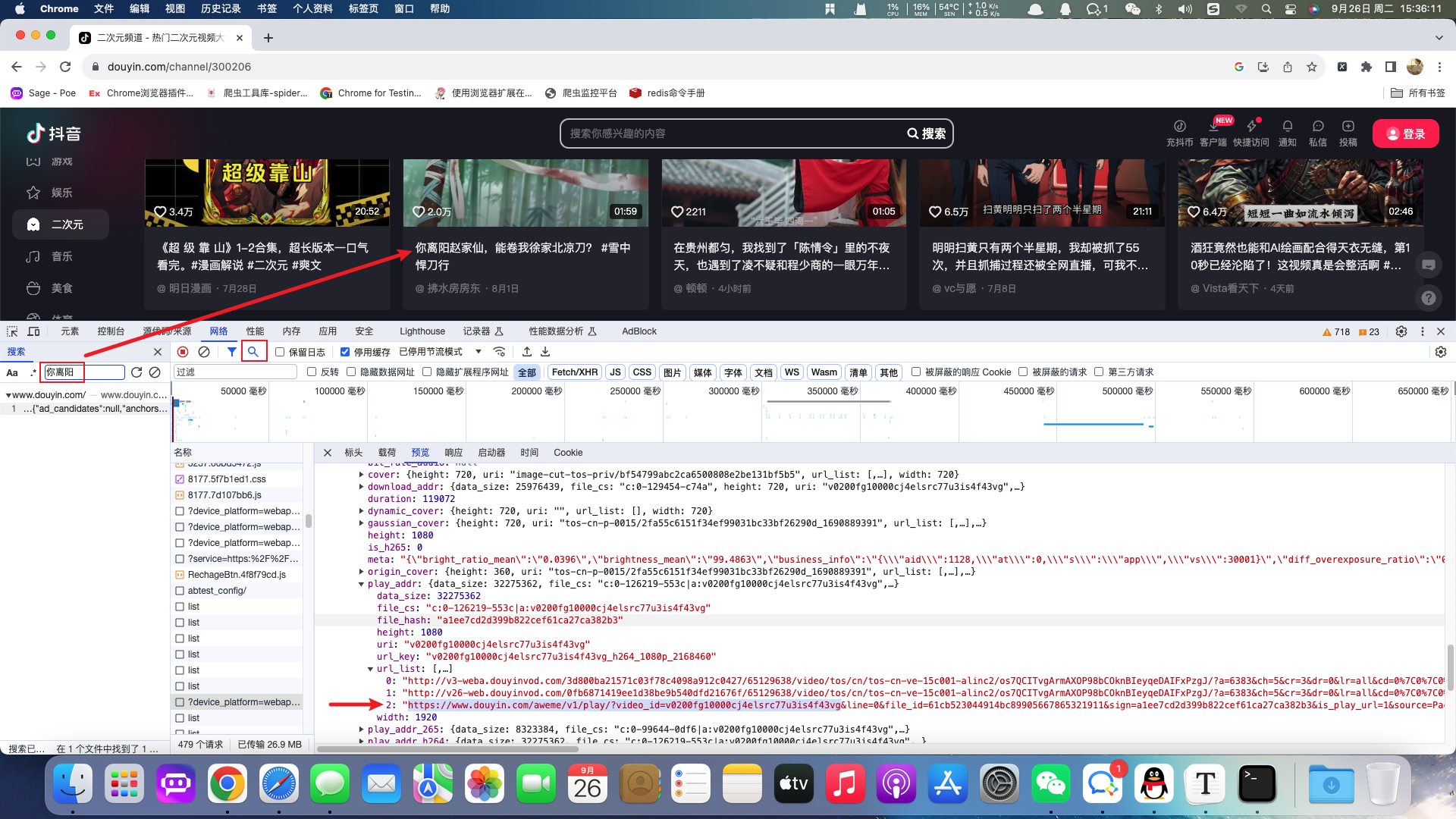The width and height of the screenshot is (1456, 819).
Task: Click the export HAR download icon
Action: [x=545, y=352]
